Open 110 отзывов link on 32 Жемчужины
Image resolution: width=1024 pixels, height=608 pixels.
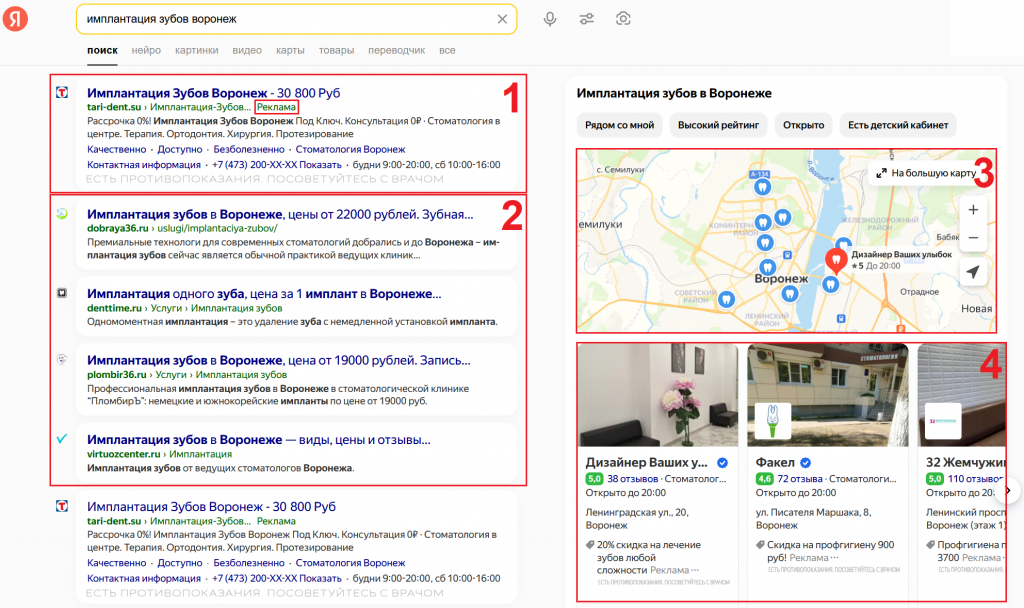[x=975, y=479]
